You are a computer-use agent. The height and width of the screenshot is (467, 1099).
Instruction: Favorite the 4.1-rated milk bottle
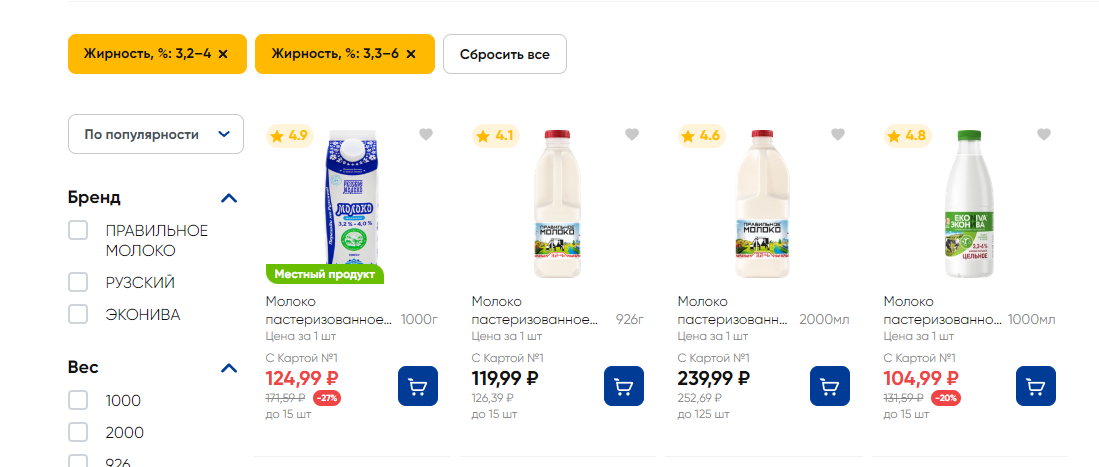632,135
